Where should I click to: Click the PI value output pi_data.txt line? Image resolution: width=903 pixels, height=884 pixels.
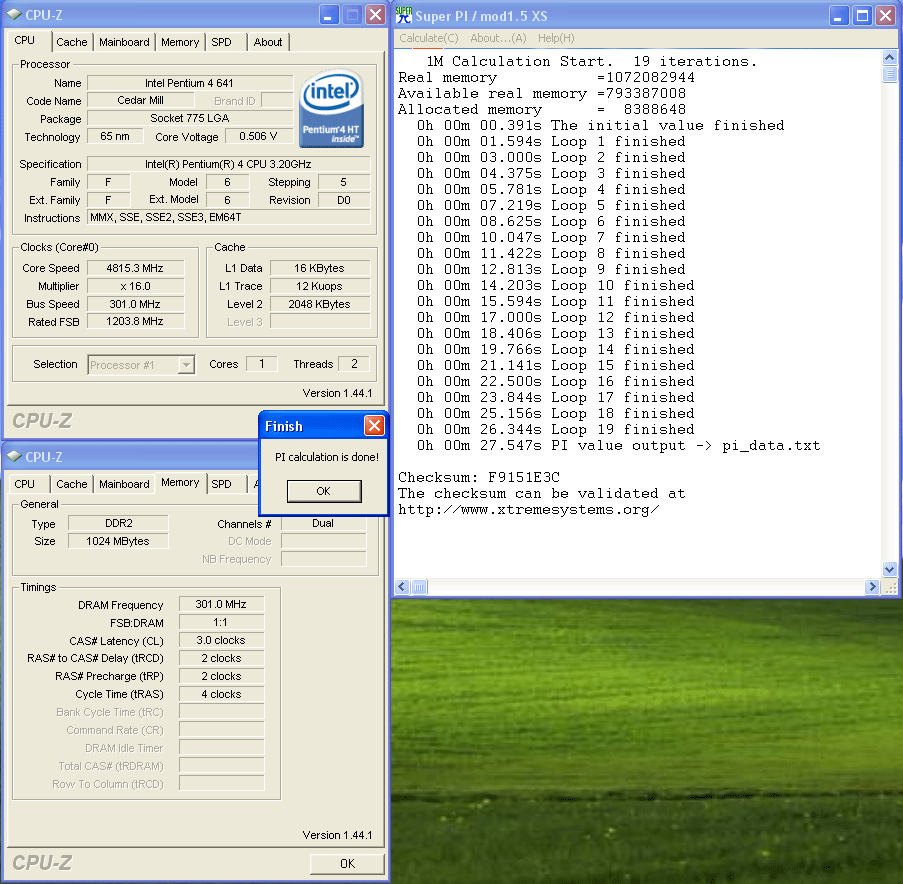coord(619,445)
